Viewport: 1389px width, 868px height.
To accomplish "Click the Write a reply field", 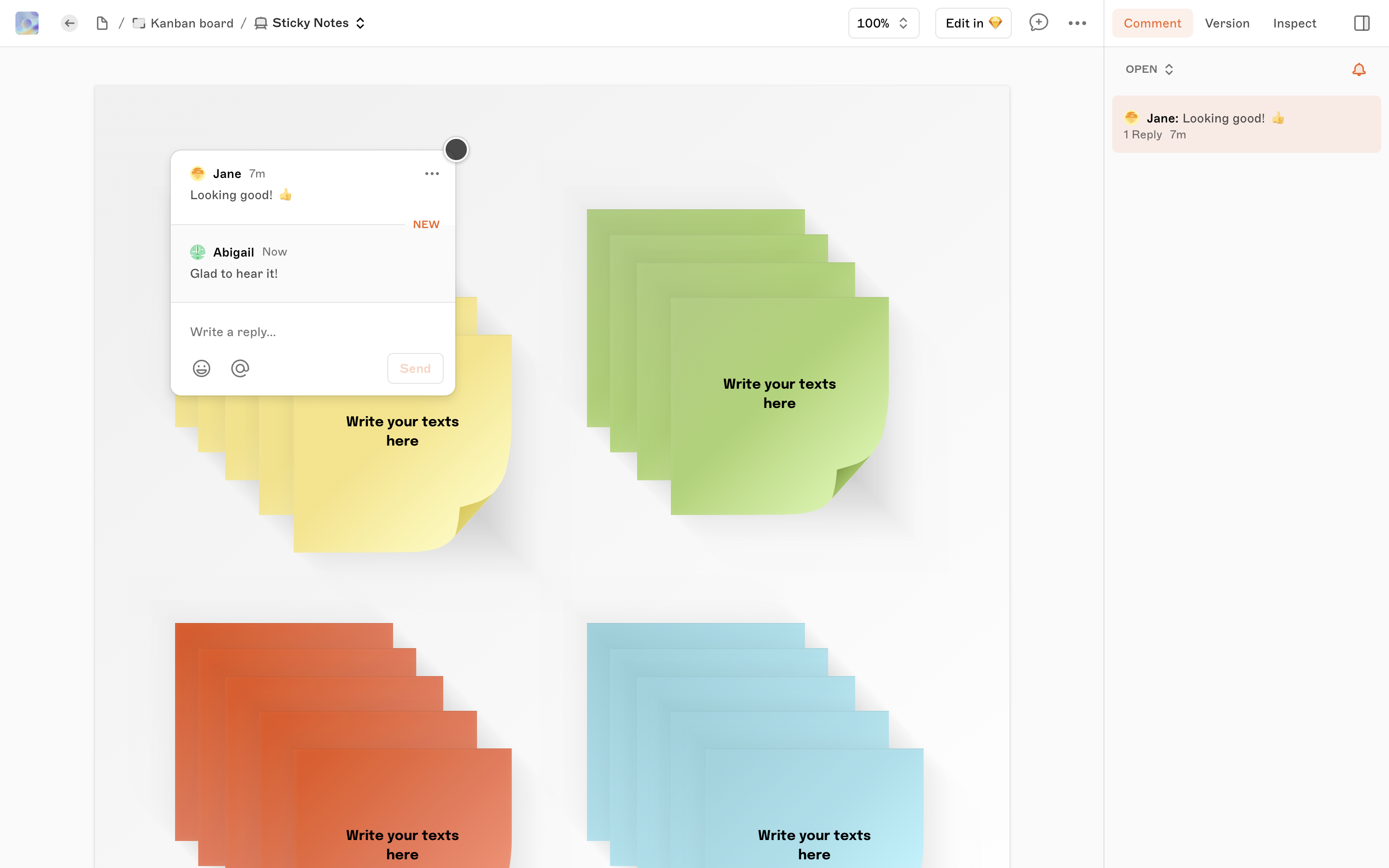I will tap(313, 332).
